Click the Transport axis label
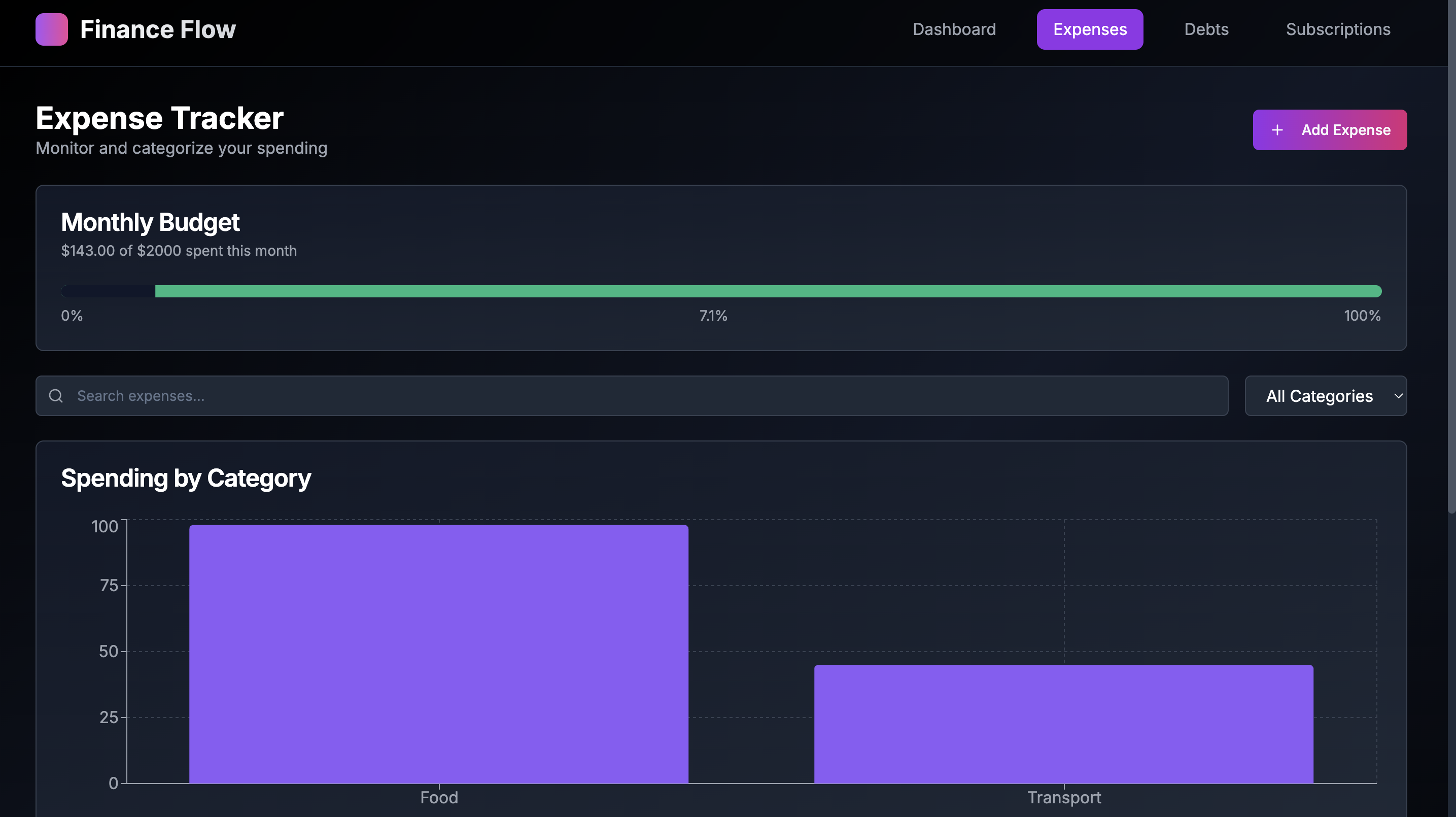1456x817 pixels. tap(1063, 797)
